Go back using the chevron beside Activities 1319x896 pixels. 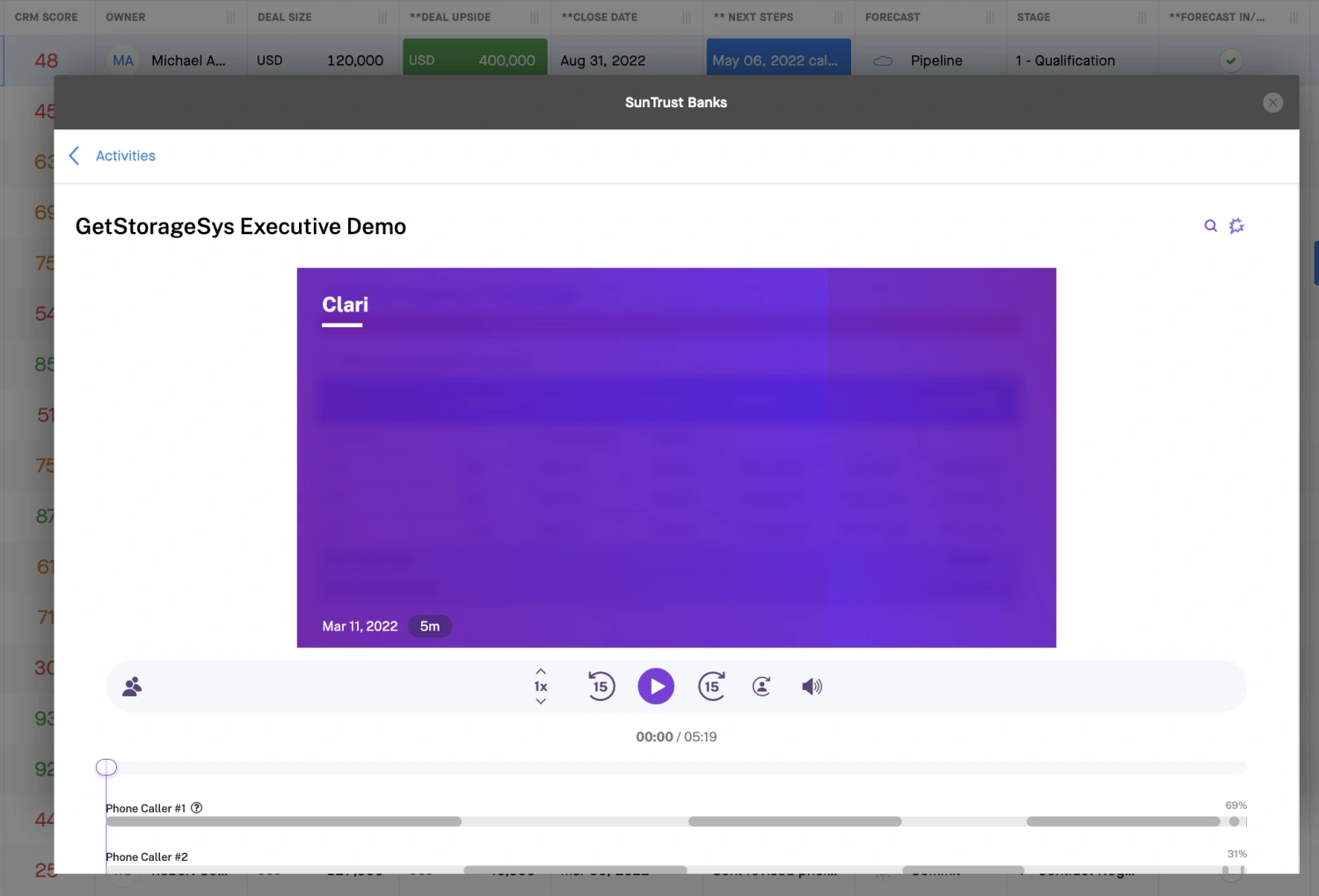75,156
